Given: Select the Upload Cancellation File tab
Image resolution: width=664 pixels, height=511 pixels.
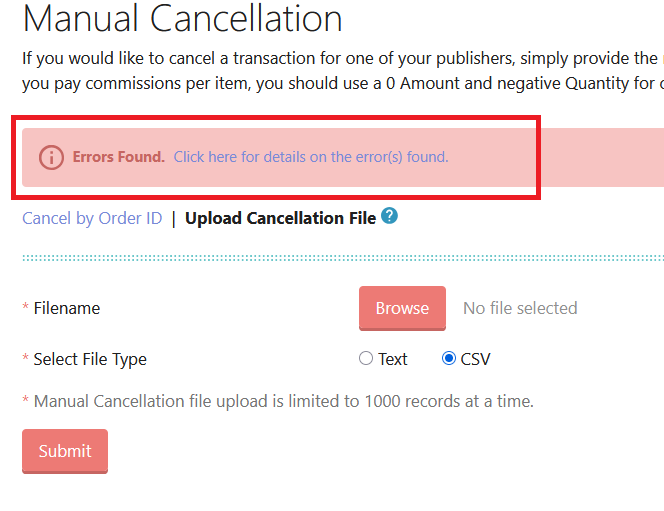Looking at the screenshot, I should click(280, 218).
